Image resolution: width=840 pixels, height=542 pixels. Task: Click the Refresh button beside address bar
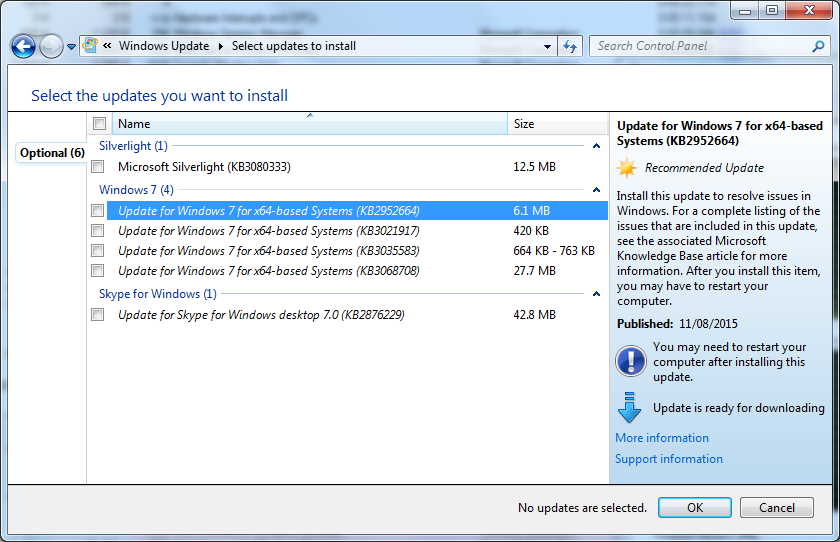coord(570,47)
